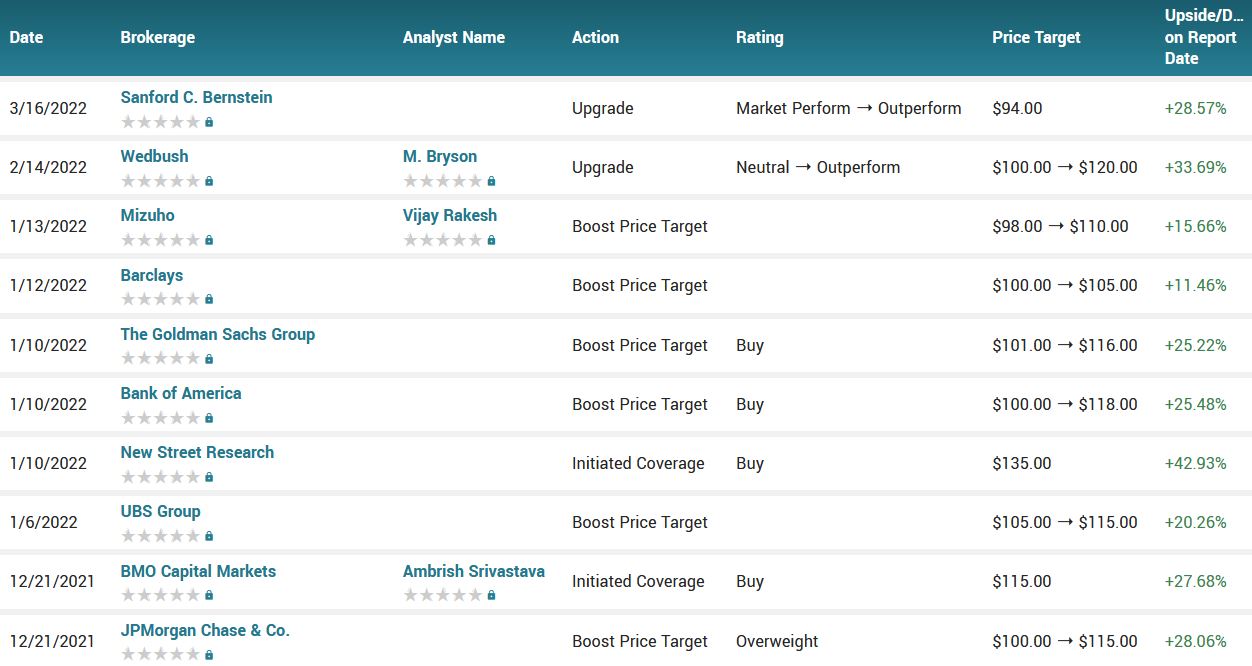Click star rating under M. Bryson

(x=443, y=181)
